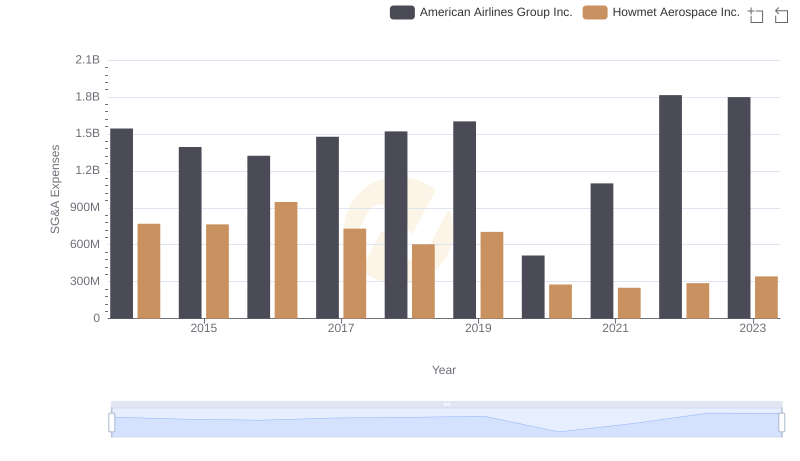
Task: Click the American Airlines bar for 2015
Action: 190,233
